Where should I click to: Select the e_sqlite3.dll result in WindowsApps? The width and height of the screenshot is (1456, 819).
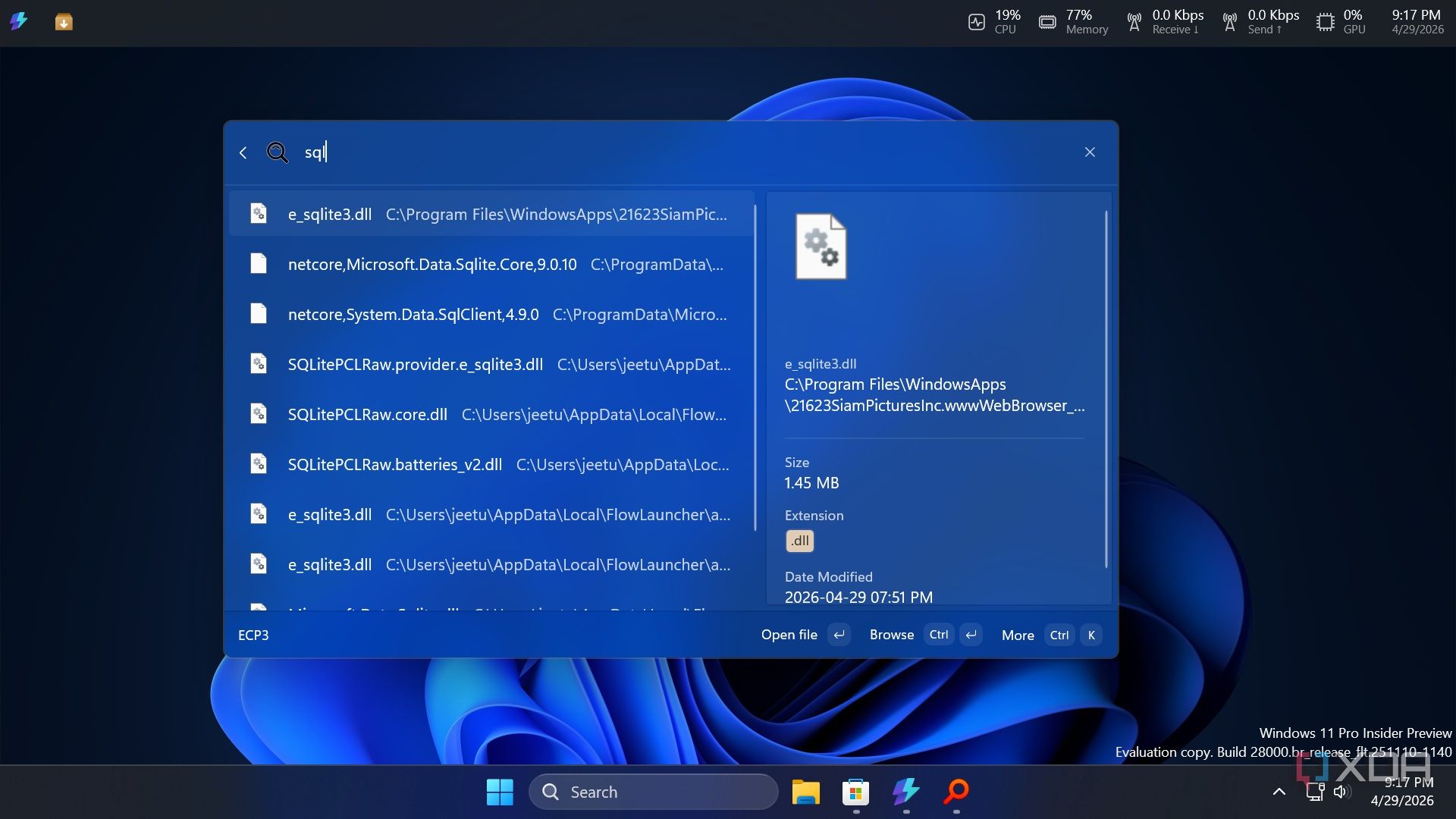pos(491,215)
